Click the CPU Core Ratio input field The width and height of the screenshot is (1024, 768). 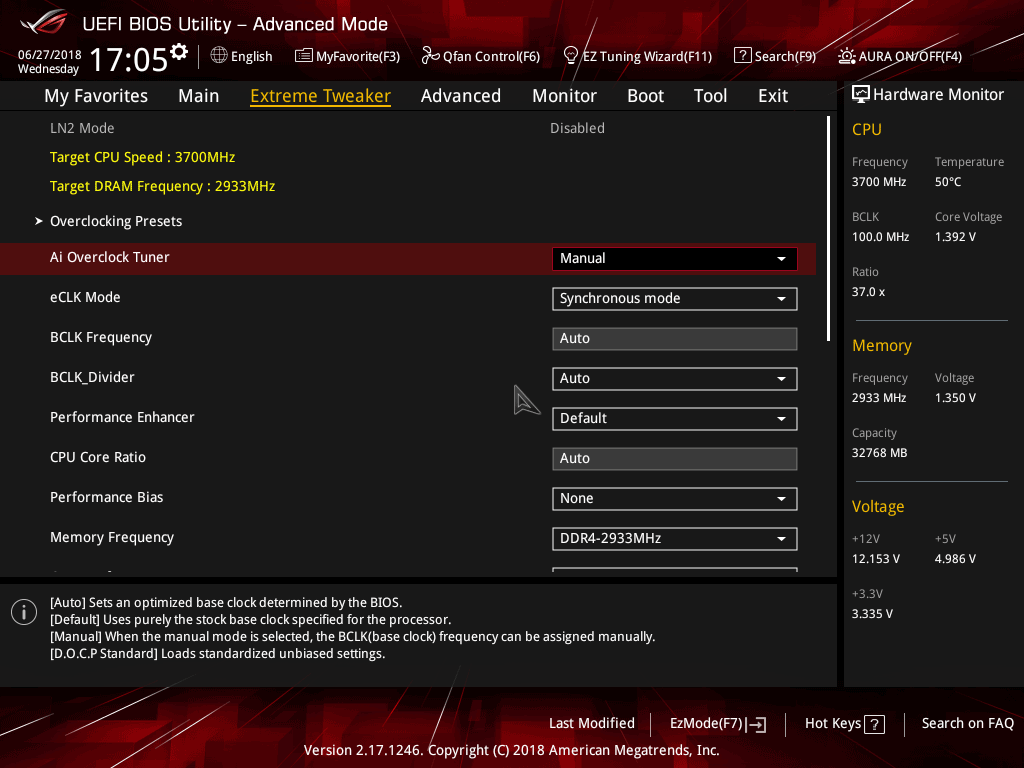pos(675,458)
